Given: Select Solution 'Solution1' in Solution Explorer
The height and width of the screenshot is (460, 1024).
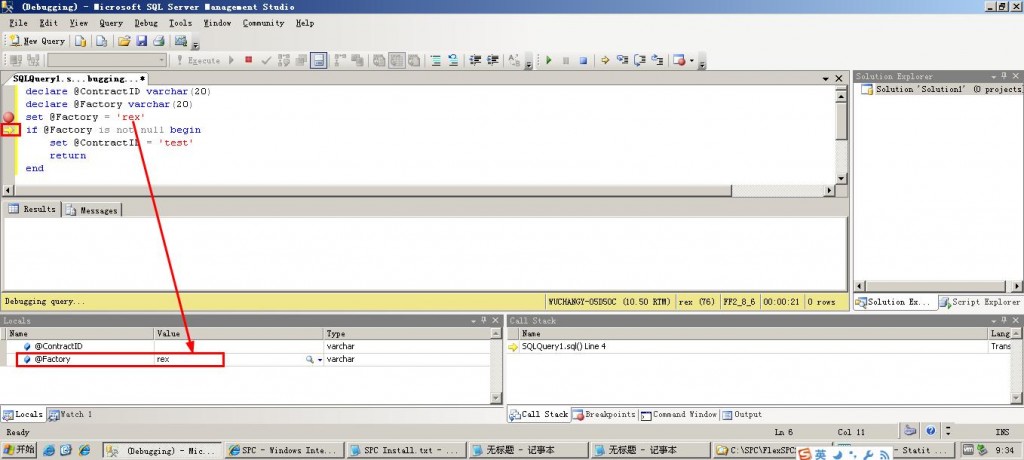Looking at the screenshot, I should pos(941,90).
